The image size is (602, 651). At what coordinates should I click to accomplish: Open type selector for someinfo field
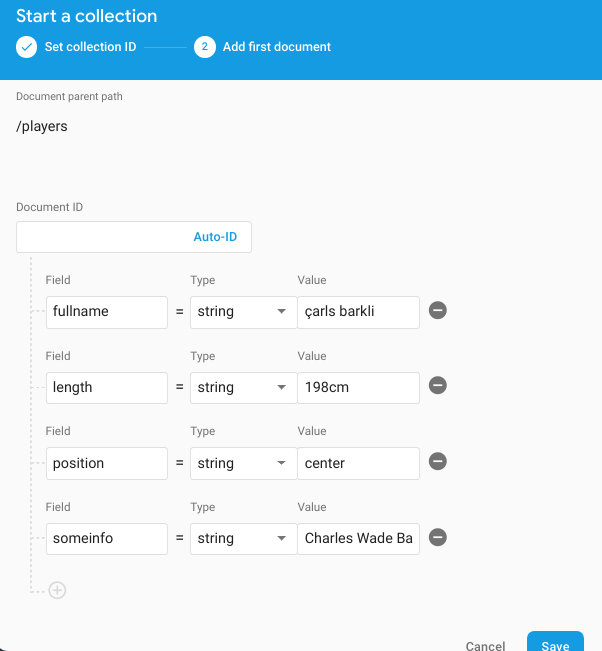[242, 538]
